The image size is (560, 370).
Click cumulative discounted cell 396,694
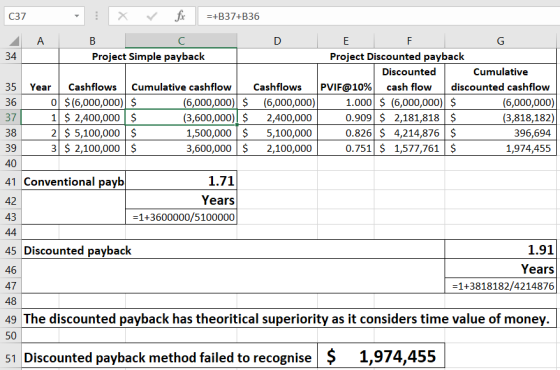coord(501,133)
